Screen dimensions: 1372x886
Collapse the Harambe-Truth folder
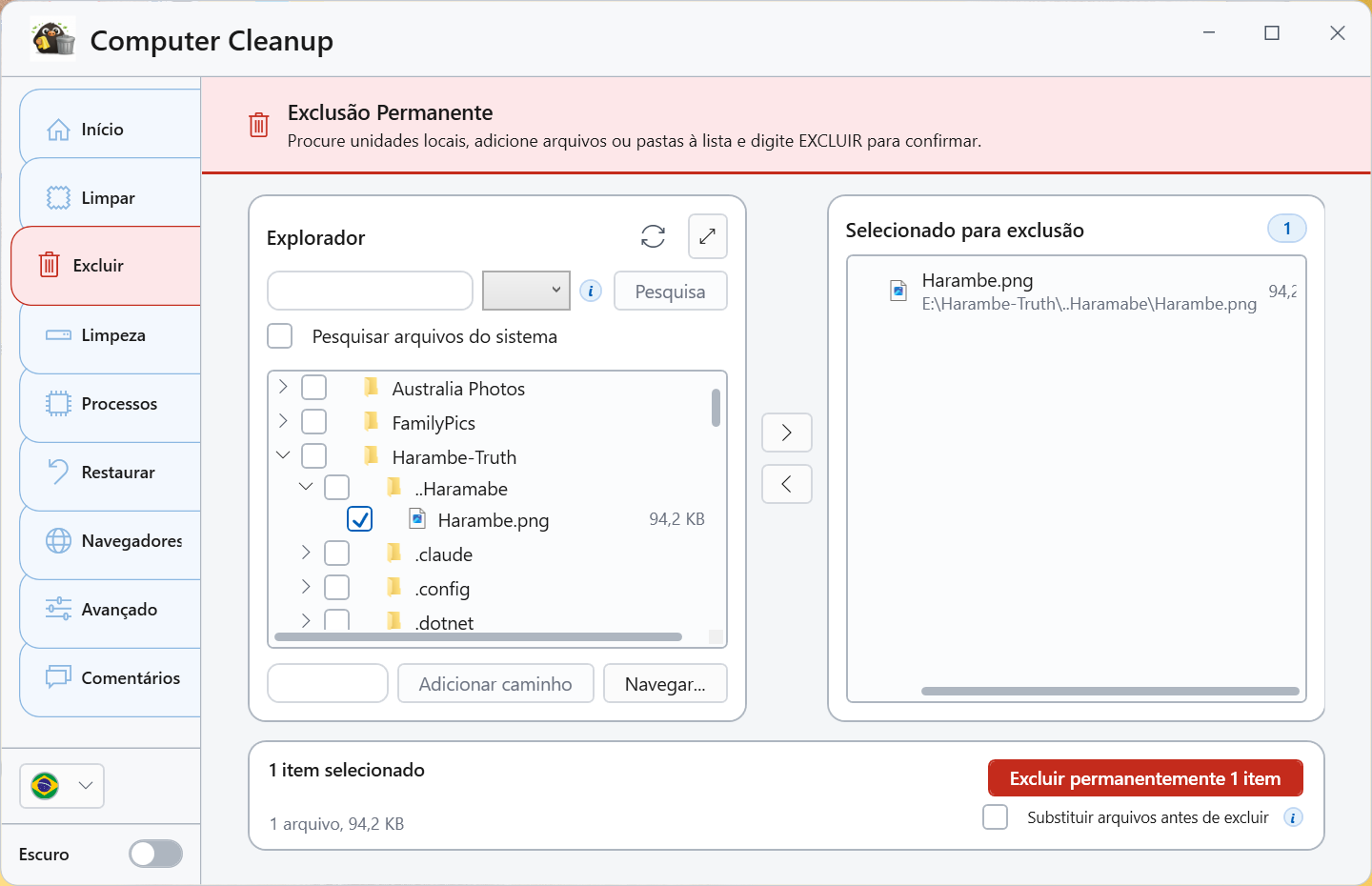coord(283,455)
